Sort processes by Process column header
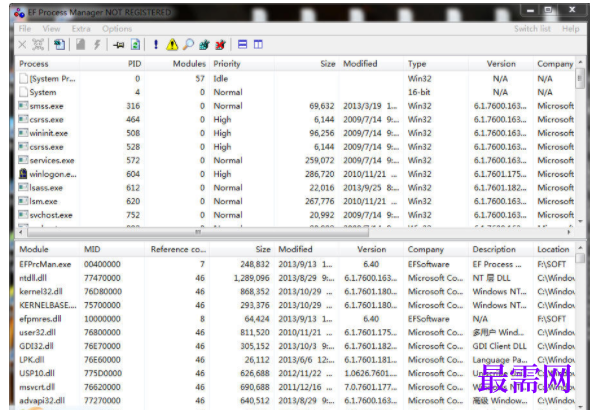Viewport: 590px width, 410px height. point(47,64)
